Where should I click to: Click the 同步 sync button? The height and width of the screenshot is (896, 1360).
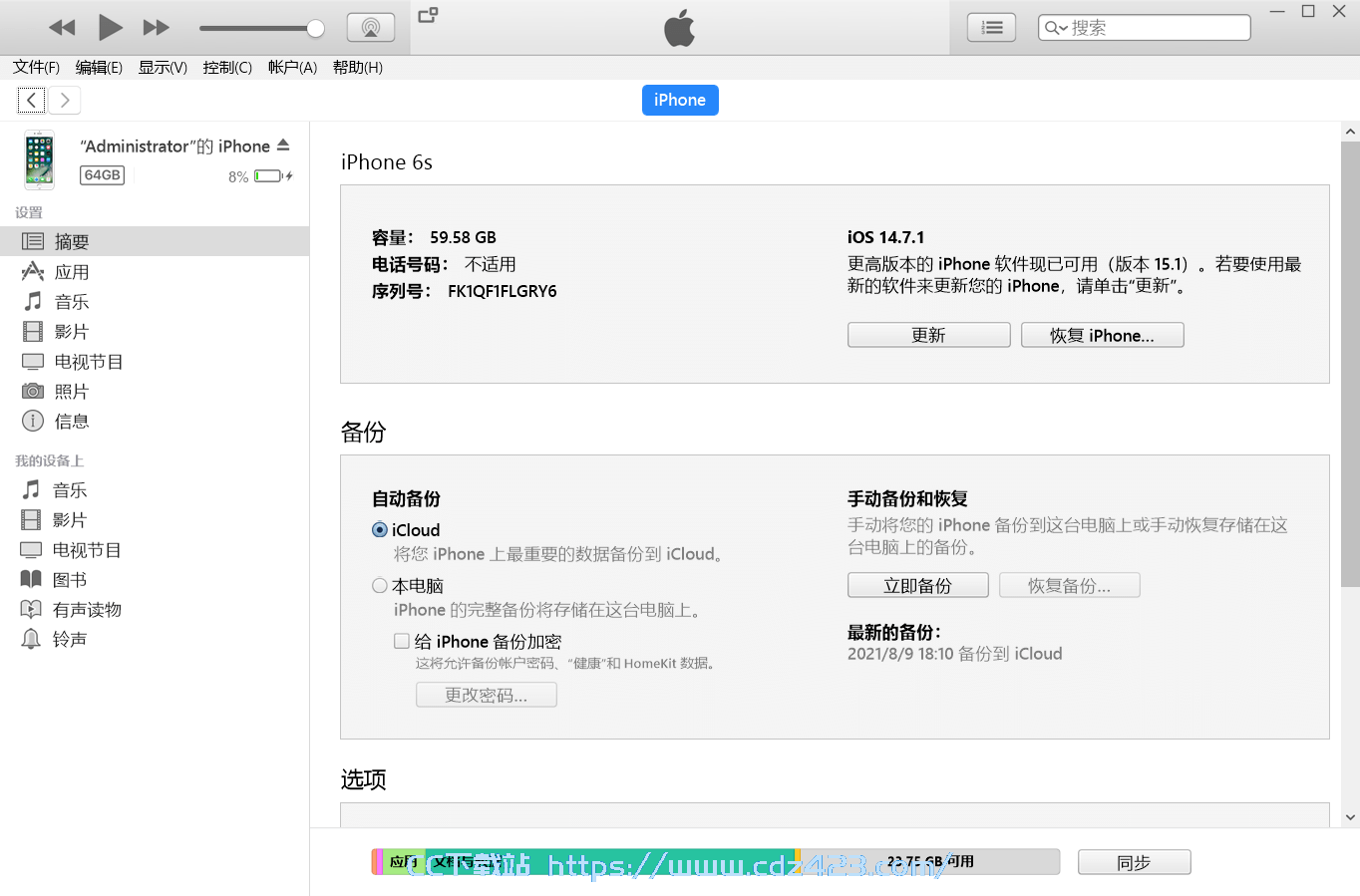pos(1134,862)
